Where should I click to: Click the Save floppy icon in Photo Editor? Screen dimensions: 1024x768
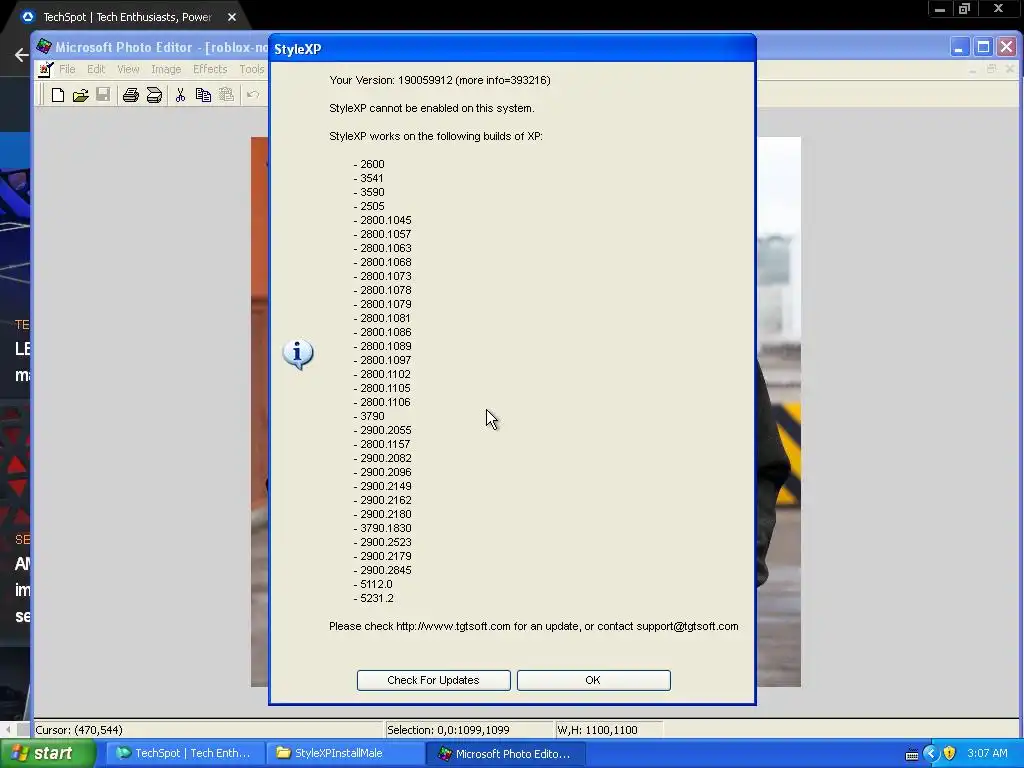(x=103, y=95)
